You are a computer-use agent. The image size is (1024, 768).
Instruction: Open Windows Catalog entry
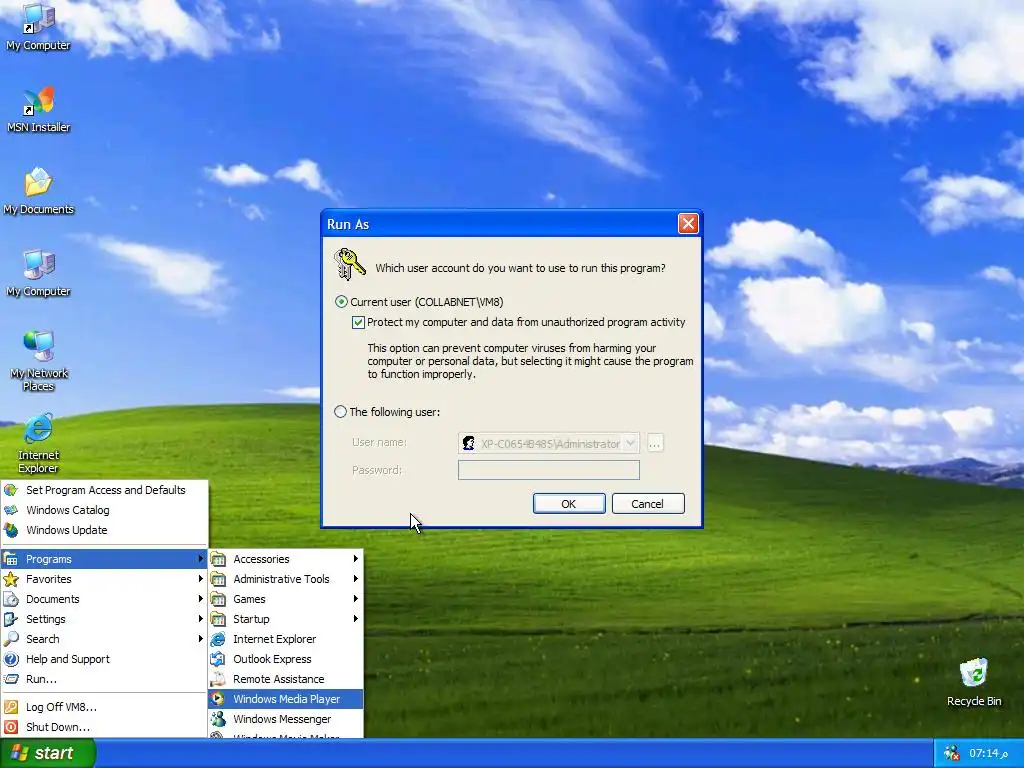(x=104, y=510)
